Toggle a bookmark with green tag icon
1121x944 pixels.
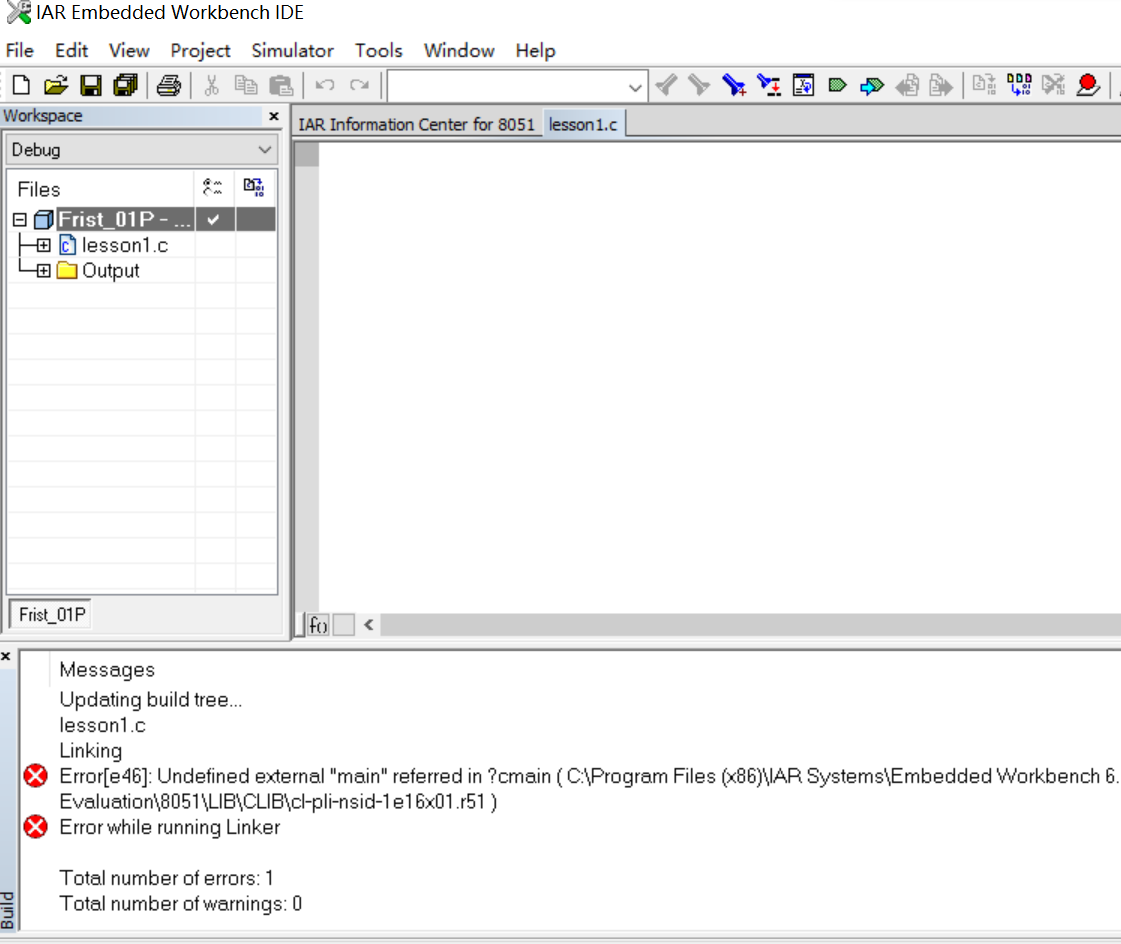tap(837, 86)
